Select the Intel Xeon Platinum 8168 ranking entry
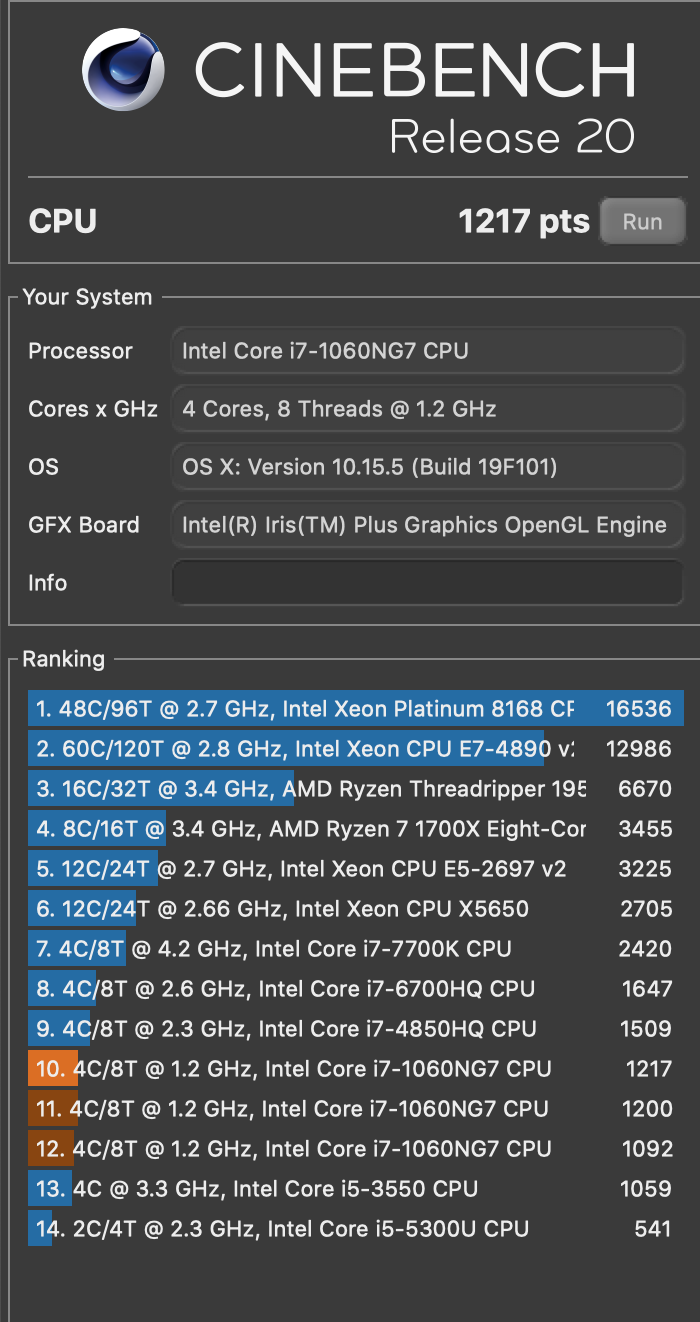 coord(350,708)
